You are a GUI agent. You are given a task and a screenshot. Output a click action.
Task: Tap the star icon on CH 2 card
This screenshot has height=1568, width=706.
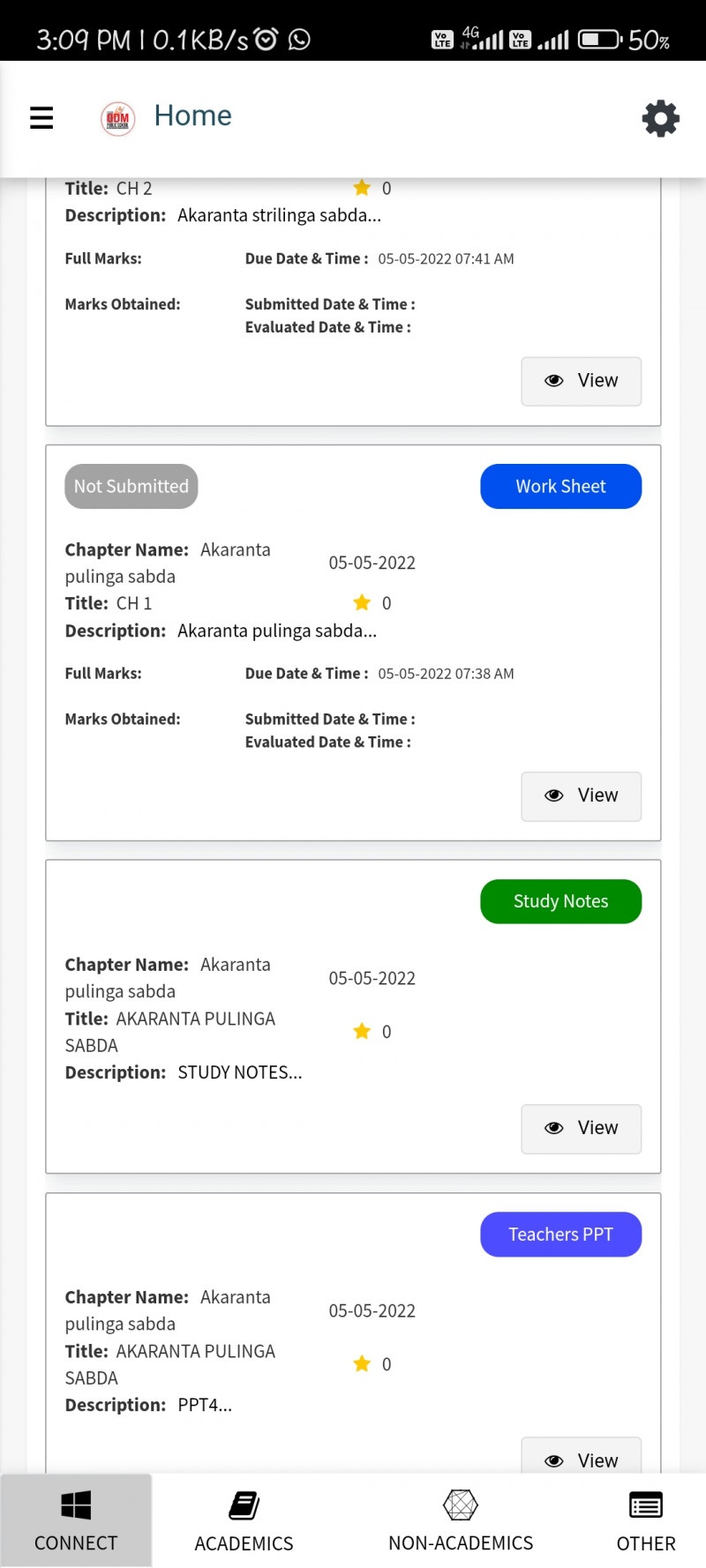362,188
